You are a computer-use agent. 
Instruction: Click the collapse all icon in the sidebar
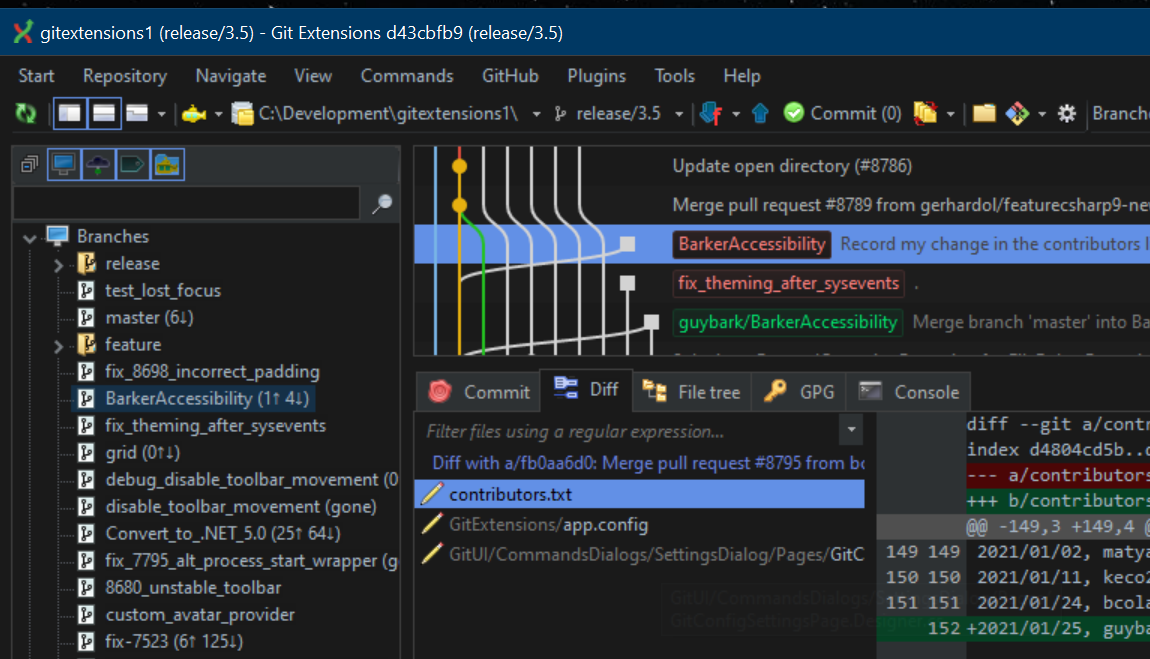pyautogui.click(x=29, y=165)
